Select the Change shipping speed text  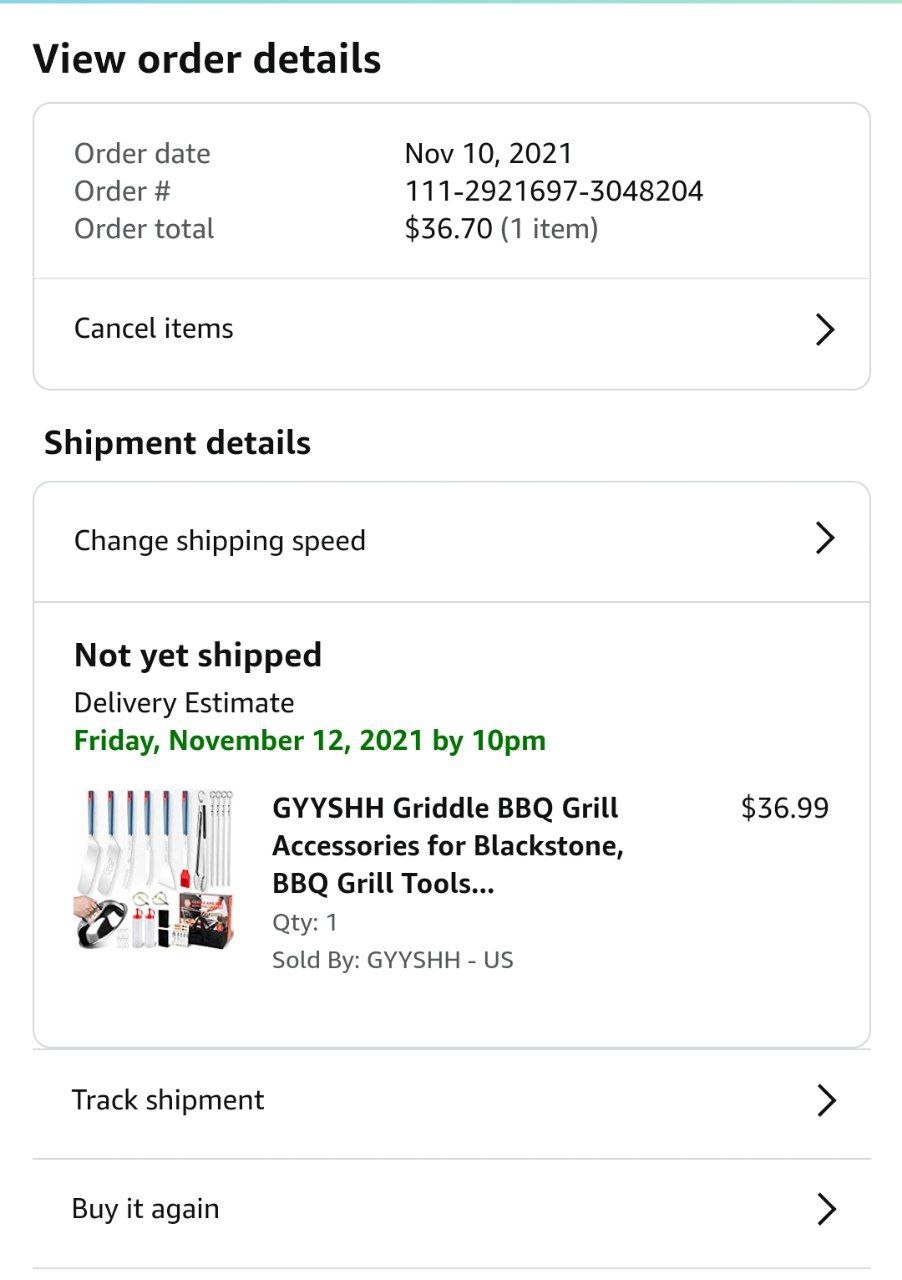pyautogui.click(x=220, y=541)
